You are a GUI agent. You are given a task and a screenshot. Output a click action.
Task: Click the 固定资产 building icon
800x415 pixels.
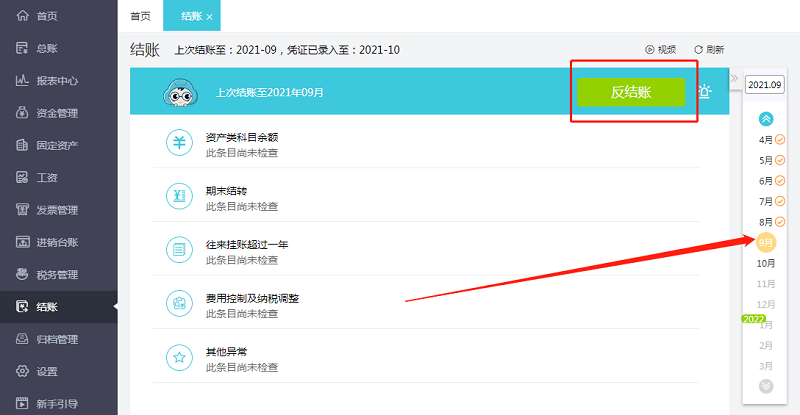[22, 145]
